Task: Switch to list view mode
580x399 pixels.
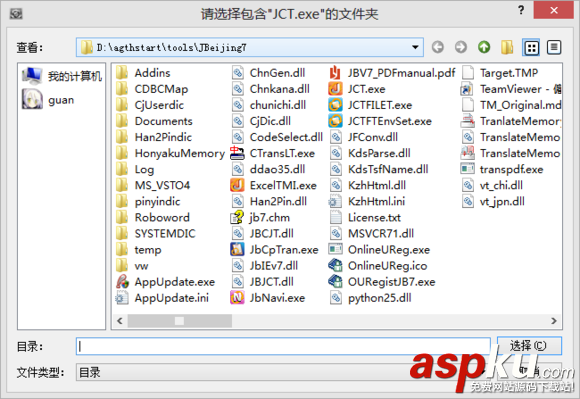Action: (531, 47)
